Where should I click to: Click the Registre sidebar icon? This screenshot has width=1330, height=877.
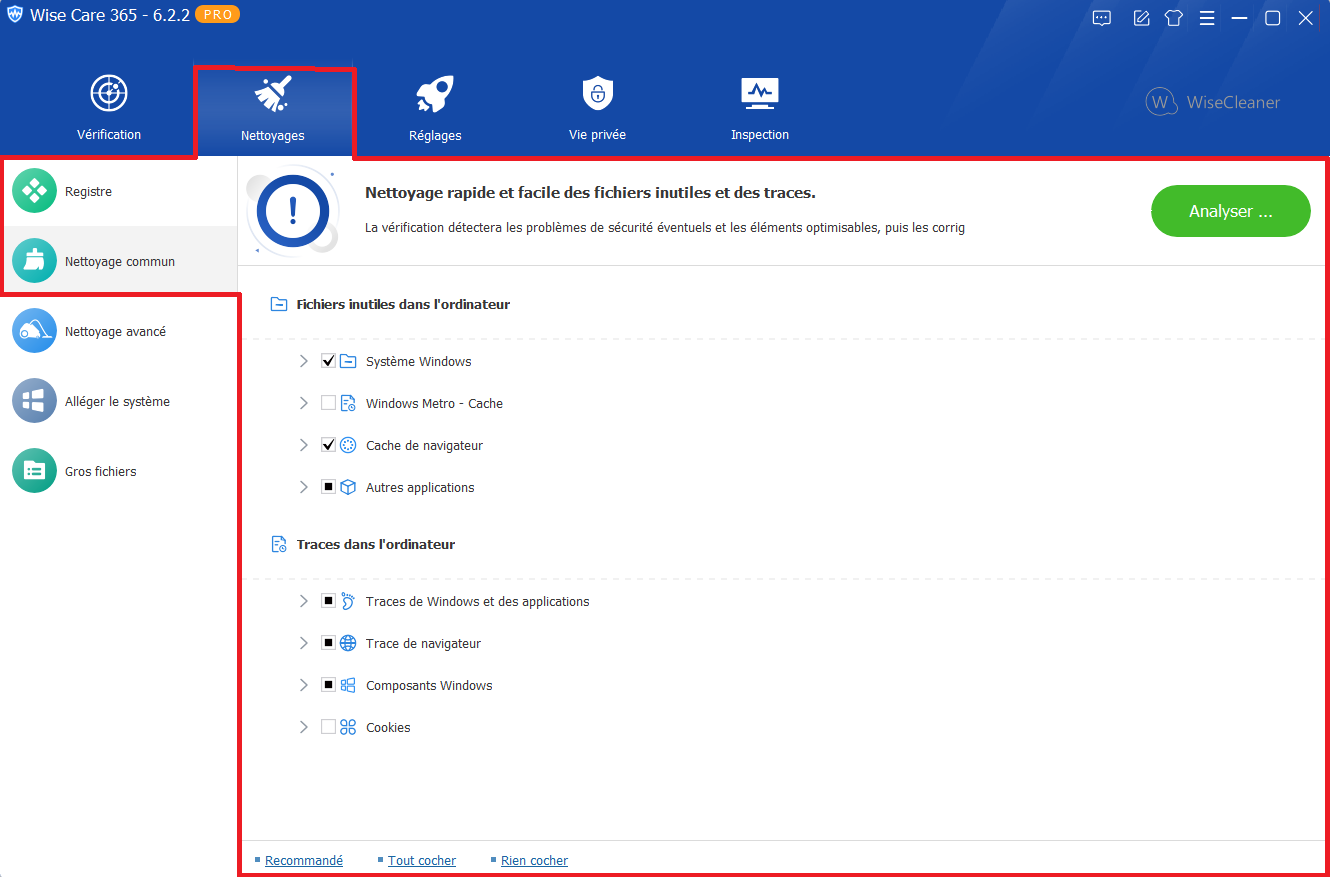[x=35, y=191]
